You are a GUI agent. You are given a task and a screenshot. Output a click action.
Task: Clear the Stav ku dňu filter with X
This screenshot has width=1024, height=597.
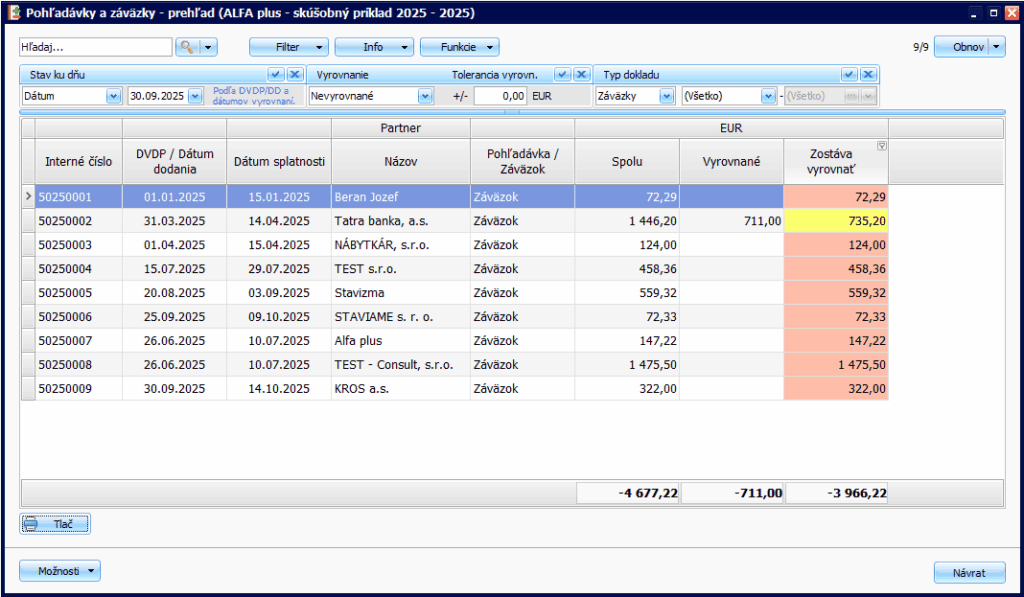294,74
